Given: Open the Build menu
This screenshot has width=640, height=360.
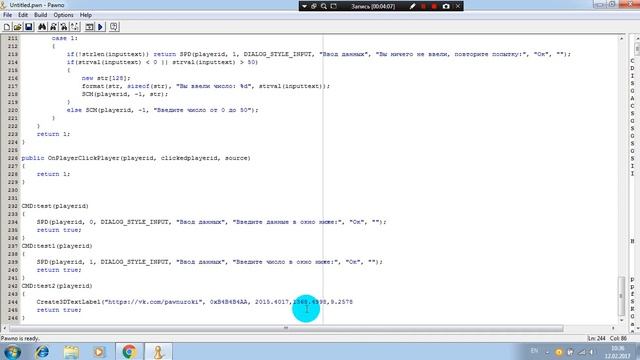Looking at the screenshot, I should coord(40,15).
